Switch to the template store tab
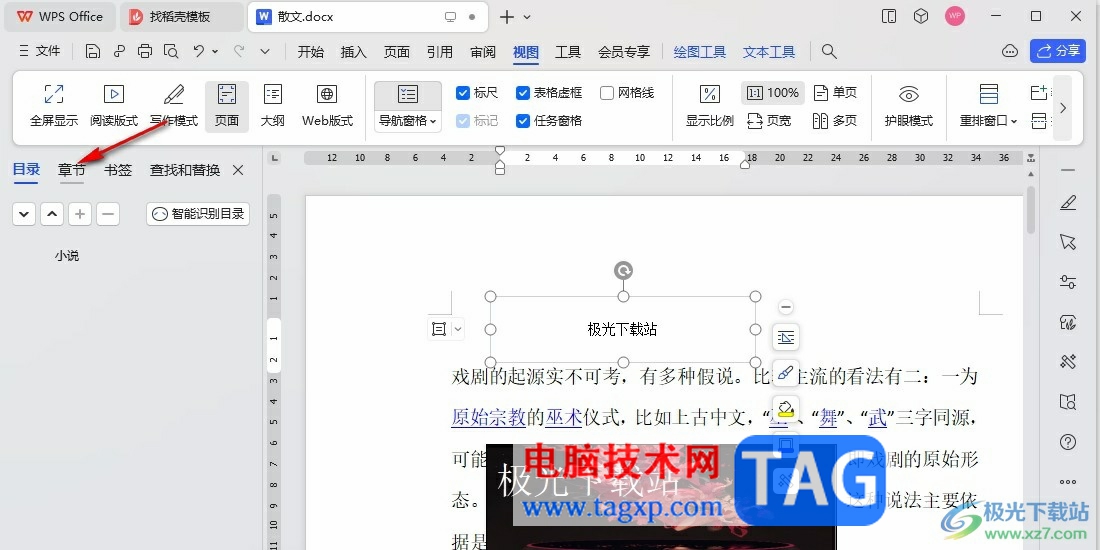Screen dimensions: 1100x550 pos(182,17)
